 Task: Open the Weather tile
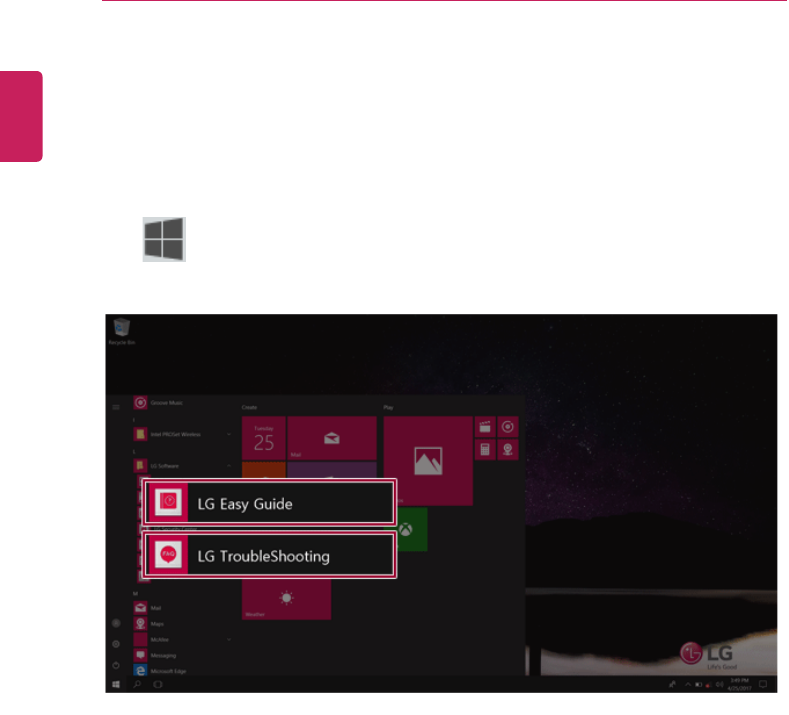286,599
